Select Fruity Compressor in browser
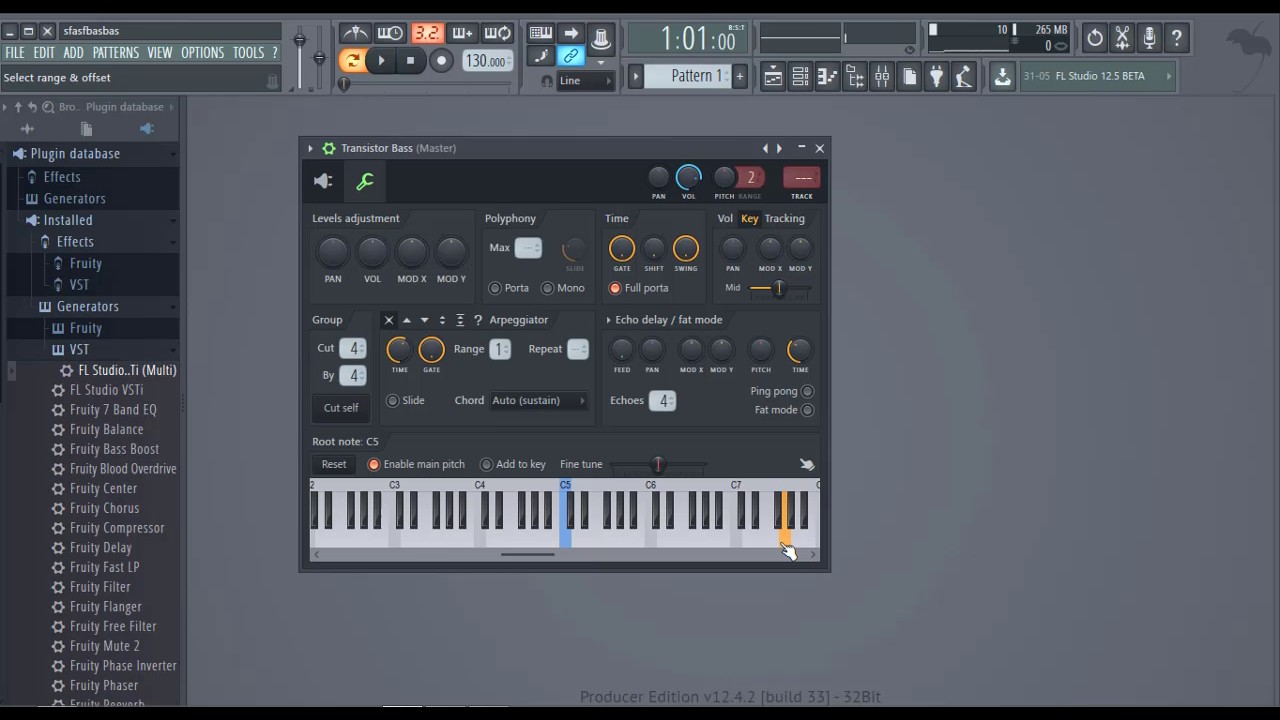Screen dimensions: 1280x720 pos(117,528)
